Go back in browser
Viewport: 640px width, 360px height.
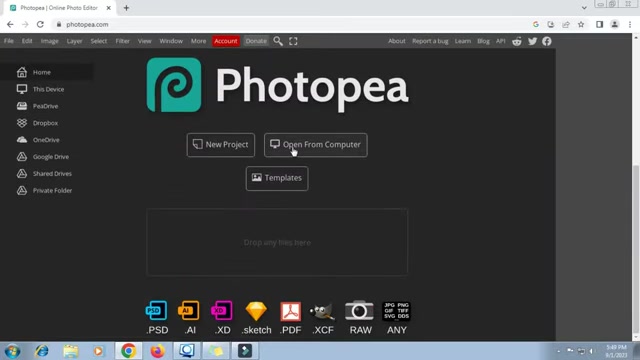[10, 24]
